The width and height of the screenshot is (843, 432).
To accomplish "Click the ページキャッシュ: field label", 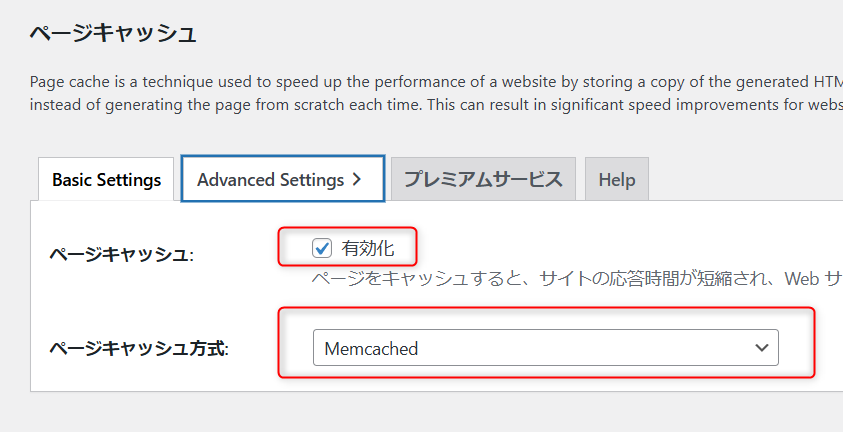I will coord(121,255).
